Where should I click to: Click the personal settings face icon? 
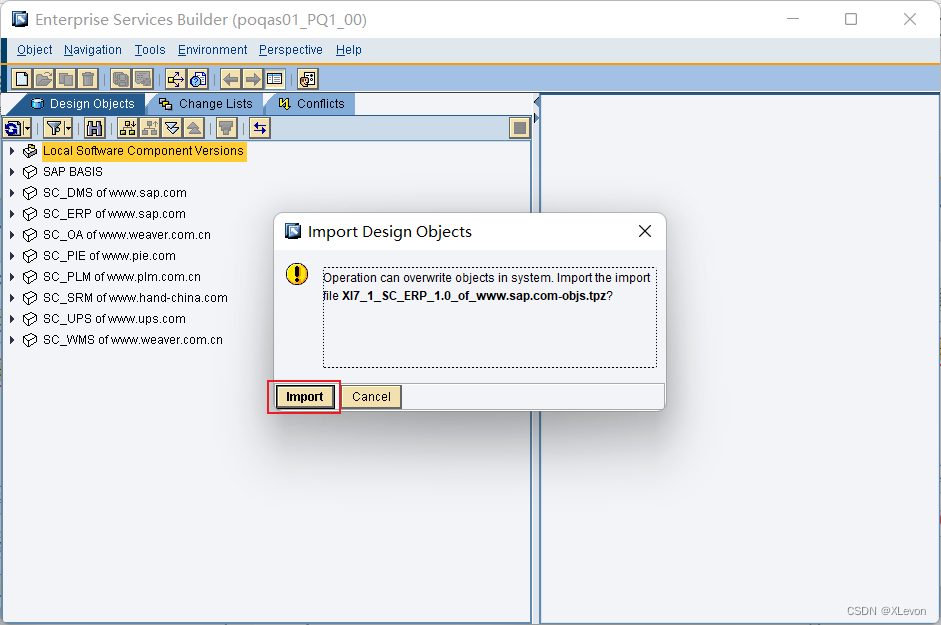307,79
